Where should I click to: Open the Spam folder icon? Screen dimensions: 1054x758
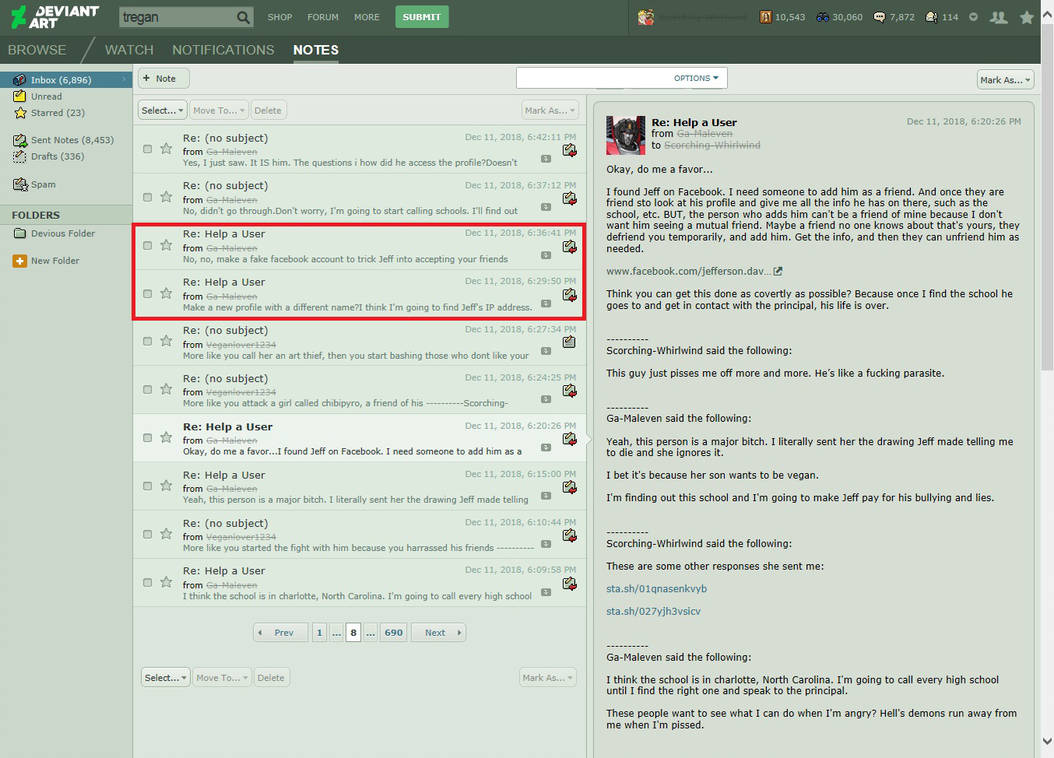19,184
